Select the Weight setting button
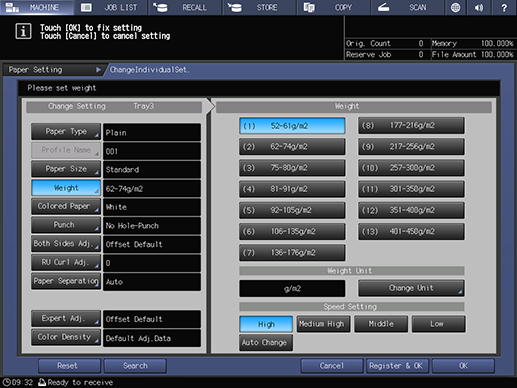 pos(66,188)
